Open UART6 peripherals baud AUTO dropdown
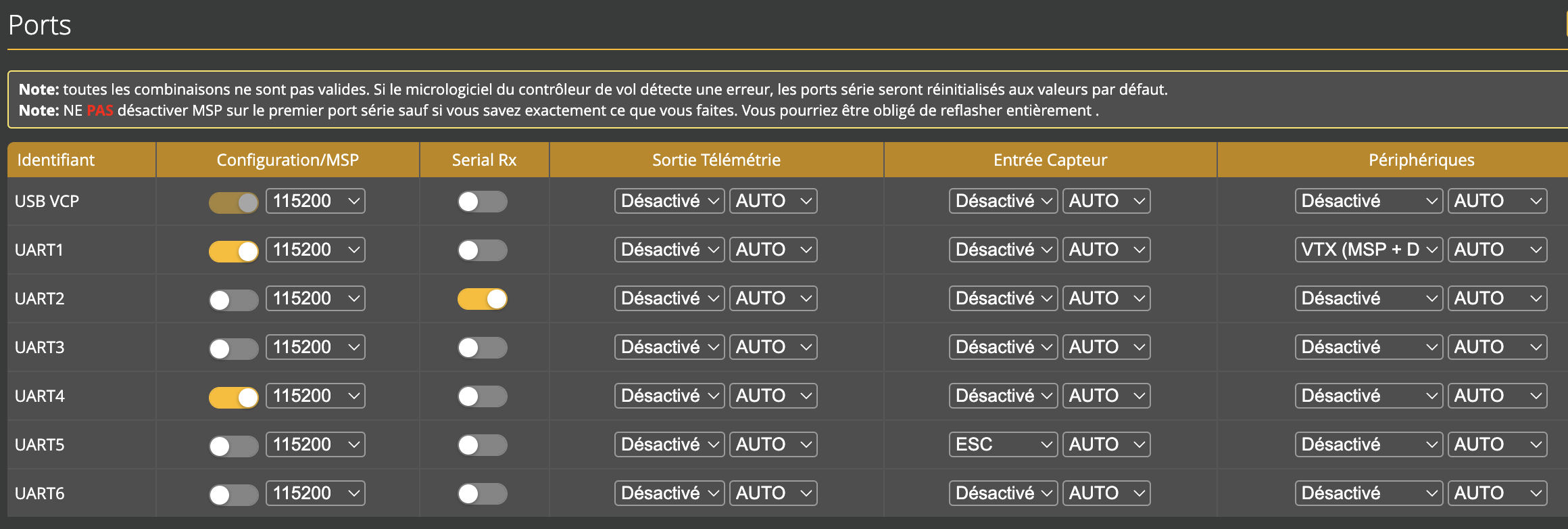The height and width of the screenshot is (529, 1568). (x=1496, y=493)
